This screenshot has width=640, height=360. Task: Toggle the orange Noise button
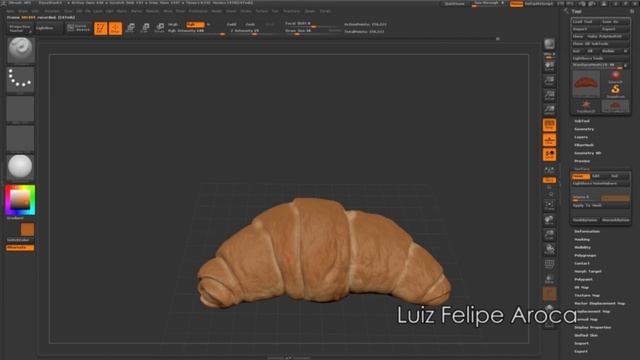580,176
